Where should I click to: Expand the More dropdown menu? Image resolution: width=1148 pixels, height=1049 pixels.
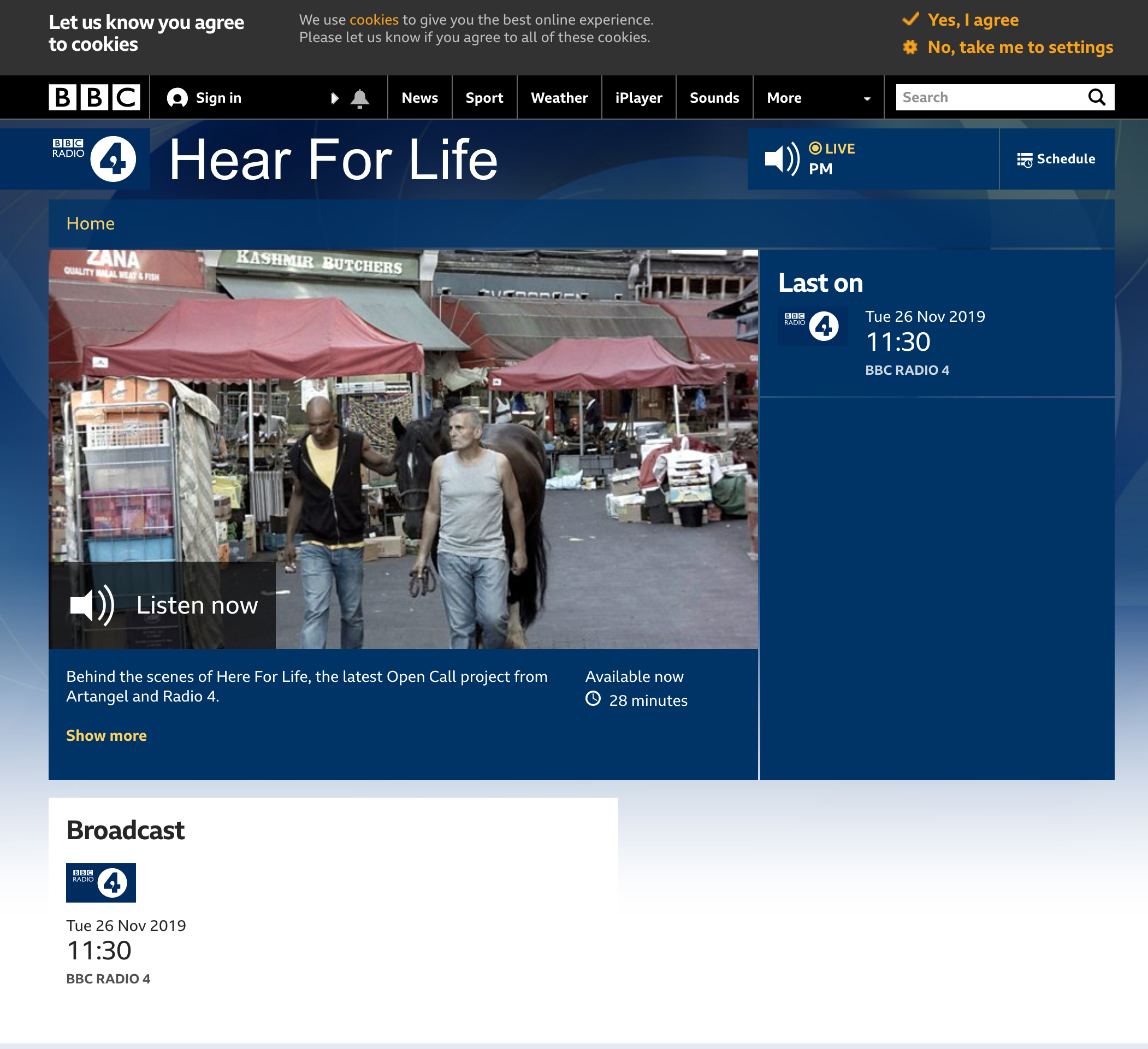[818, 98]
